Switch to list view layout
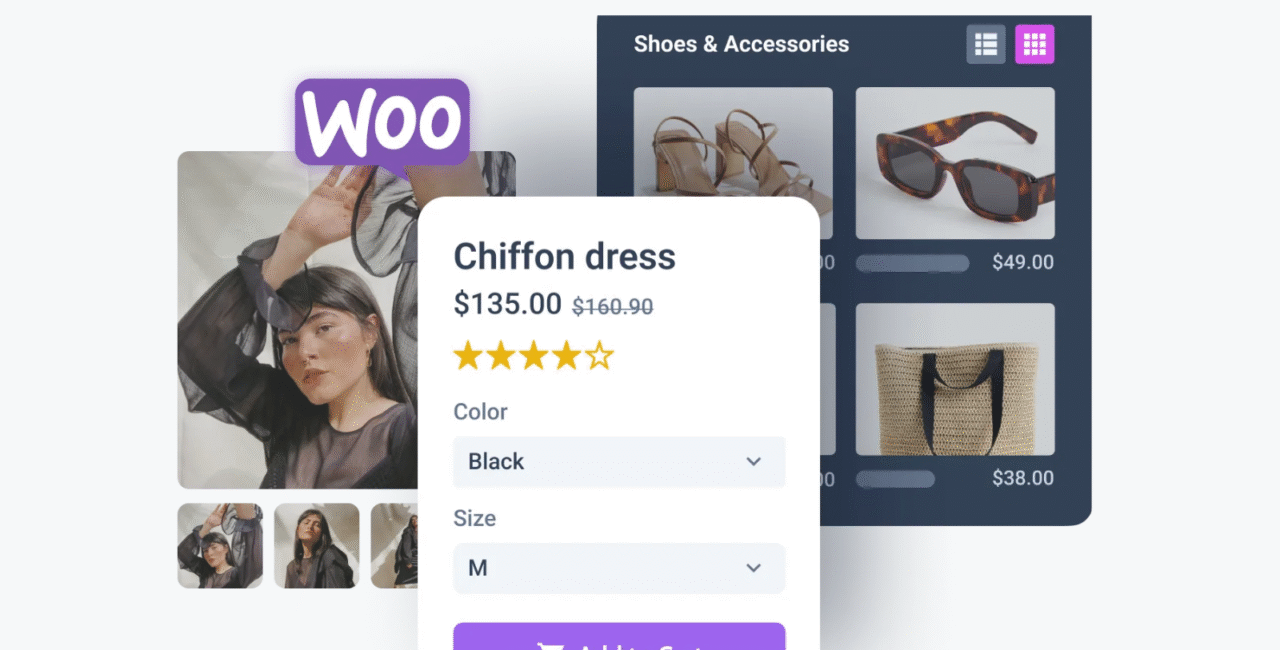The image size is (1280, 650). click(x=985, y=44)
